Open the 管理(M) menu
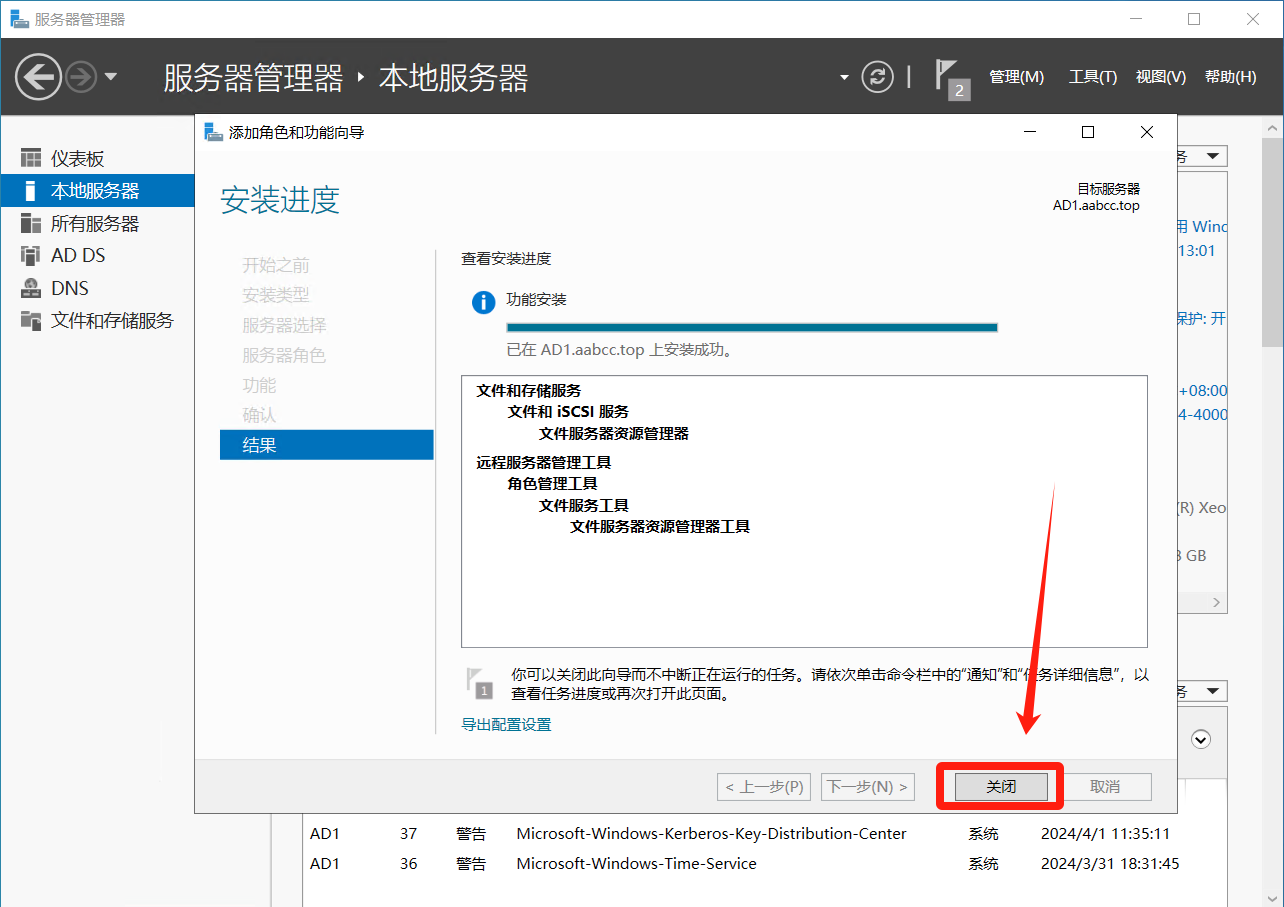The image size is (1284, 907). click(1016, 77)
